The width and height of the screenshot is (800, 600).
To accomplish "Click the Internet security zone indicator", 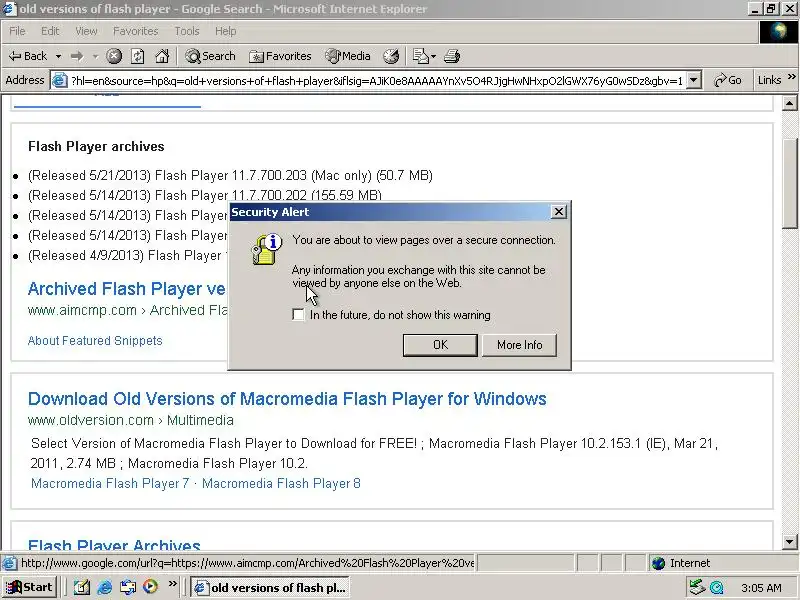I will coord(681,563).
